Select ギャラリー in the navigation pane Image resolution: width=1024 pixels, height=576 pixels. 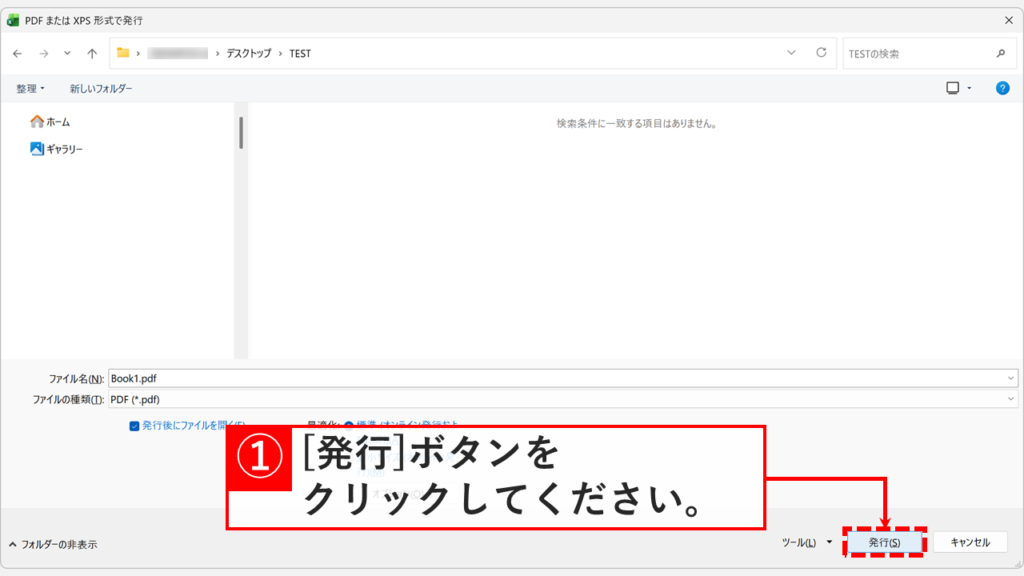[57, 149]
